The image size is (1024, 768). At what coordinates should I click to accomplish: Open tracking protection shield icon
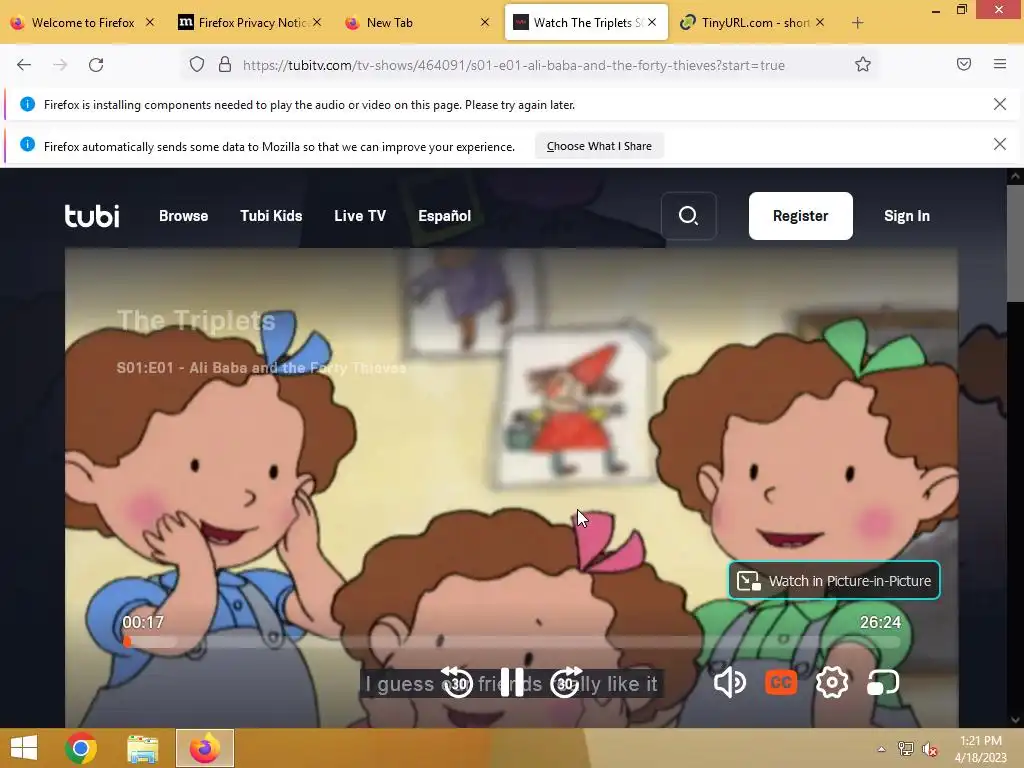coord(197,65)
